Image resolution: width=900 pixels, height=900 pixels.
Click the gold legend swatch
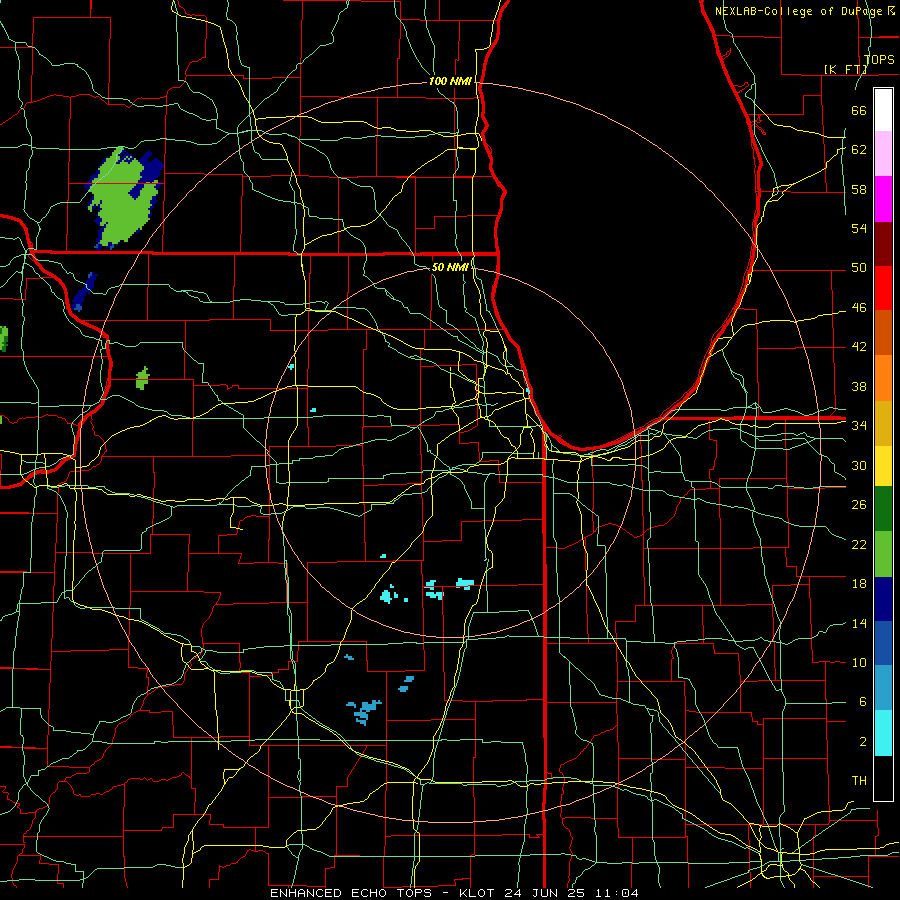pyautogui.click(x=883, y=423)
